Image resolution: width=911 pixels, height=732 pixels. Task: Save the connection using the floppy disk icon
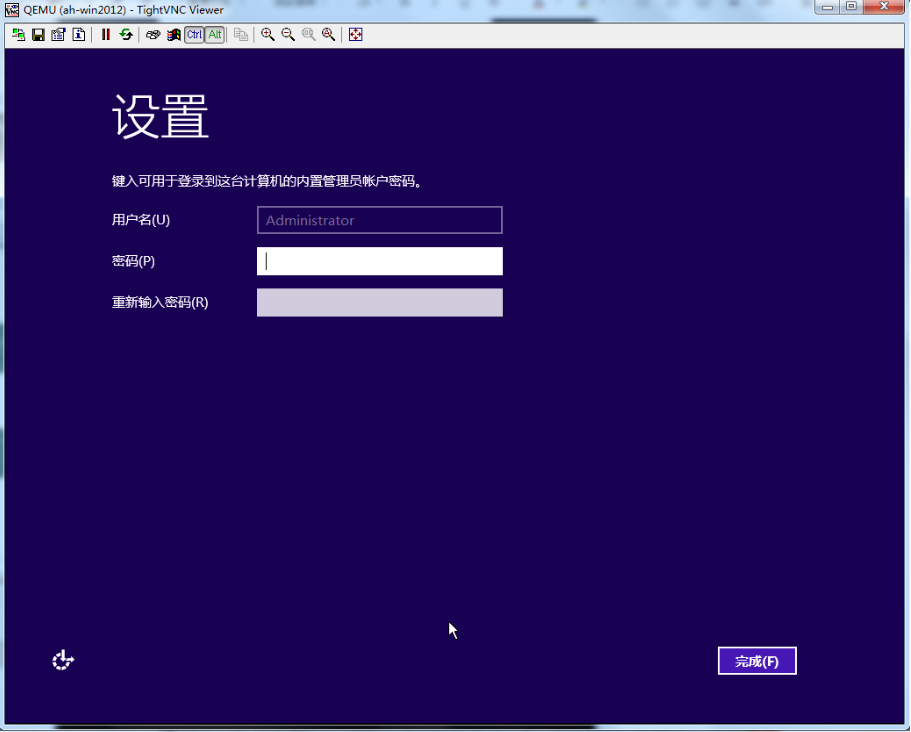point(38,35)
